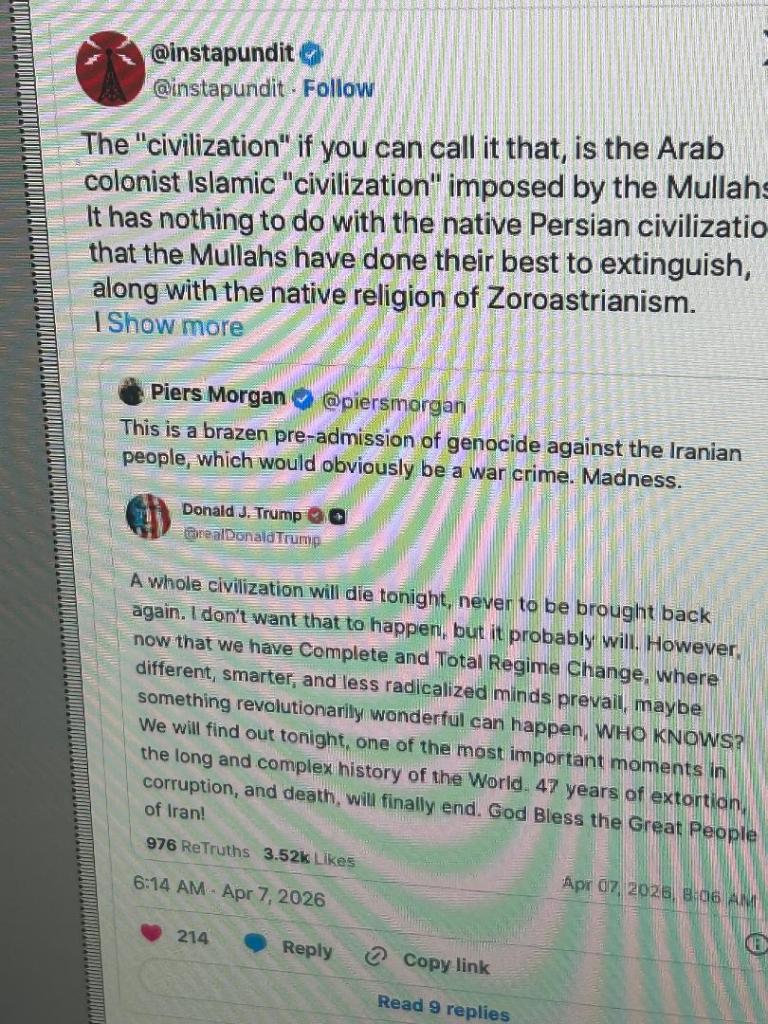Copy link to this tweet

tap(446, 963)
